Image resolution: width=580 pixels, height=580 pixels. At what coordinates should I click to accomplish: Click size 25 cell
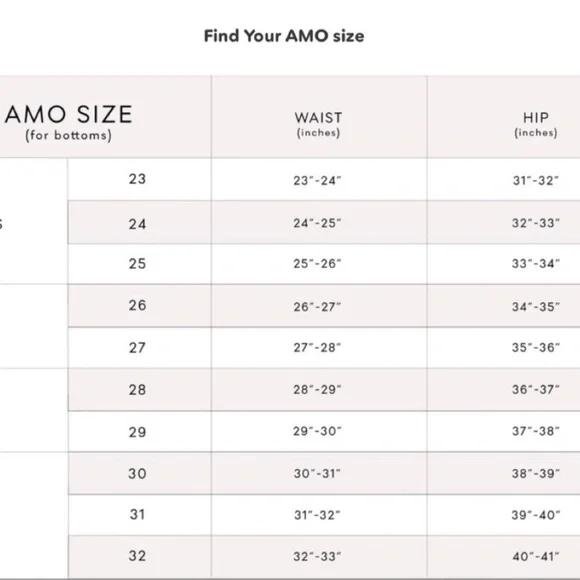point(137,264)
